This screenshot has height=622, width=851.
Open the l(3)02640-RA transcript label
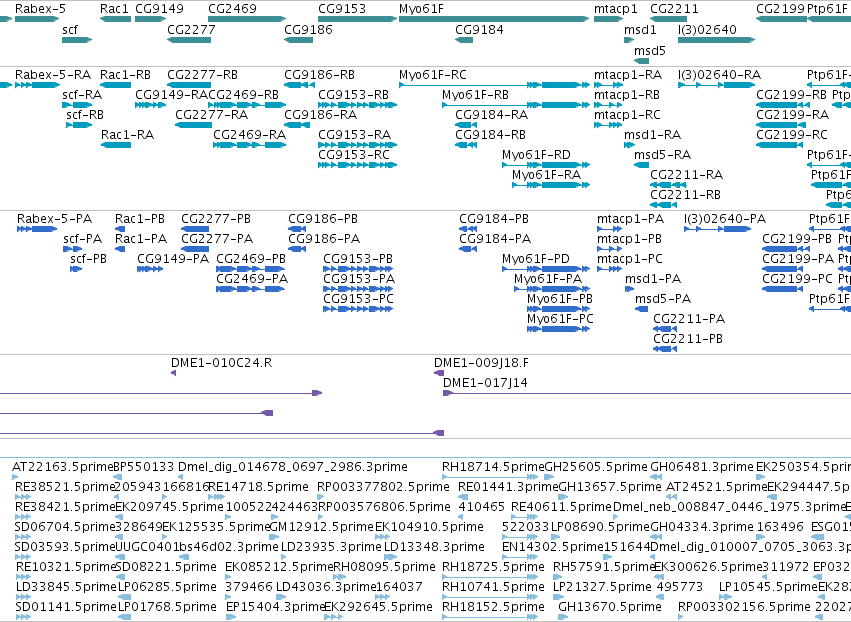[719, 74]
